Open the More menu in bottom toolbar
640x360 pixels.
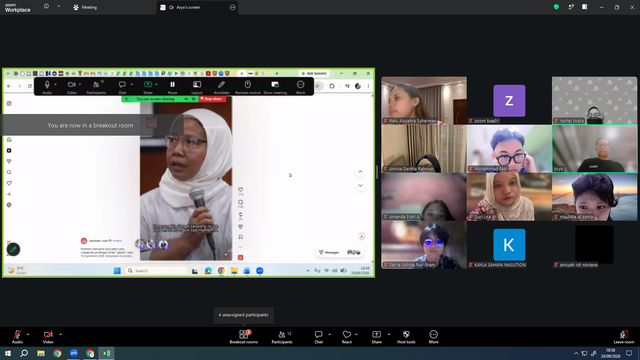click(x=433, y=337)
